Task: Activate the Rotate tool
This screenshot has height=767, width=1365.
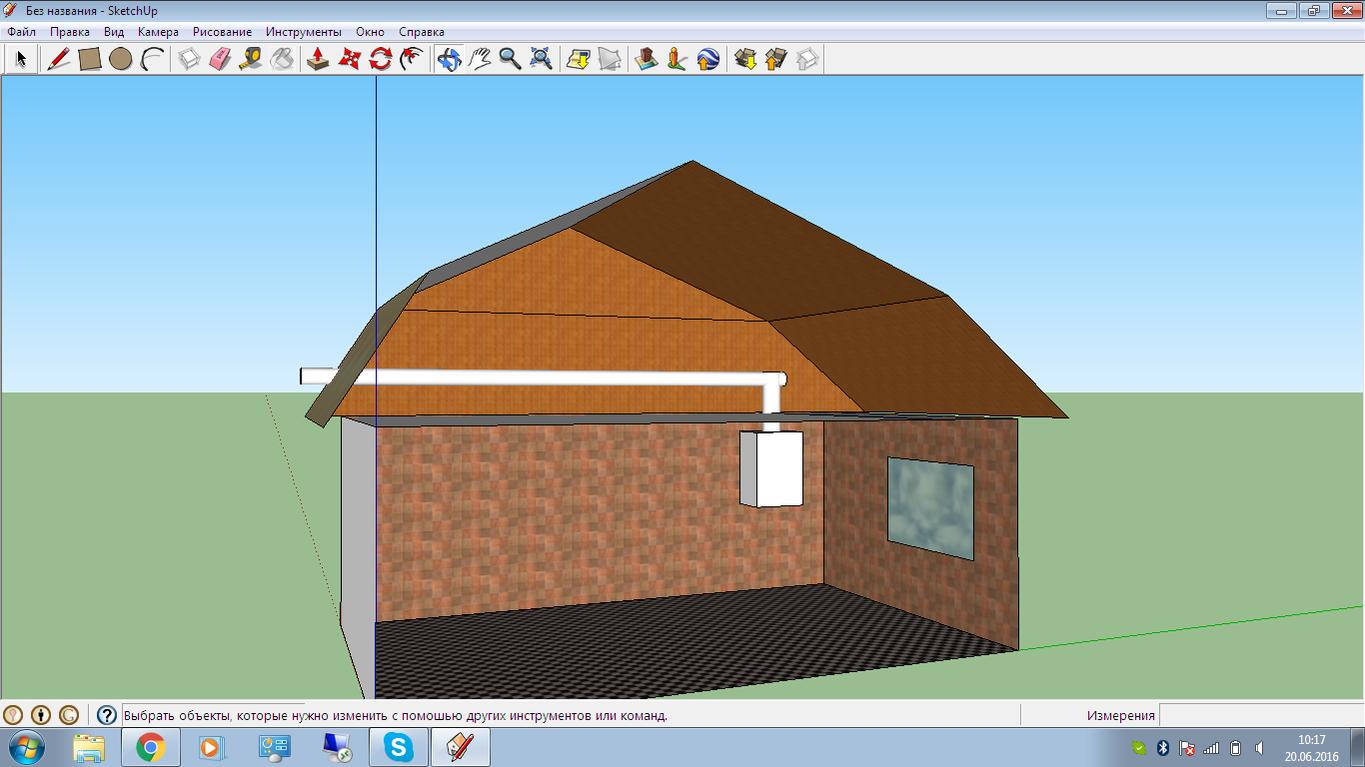Action: [x=380, y=59]
